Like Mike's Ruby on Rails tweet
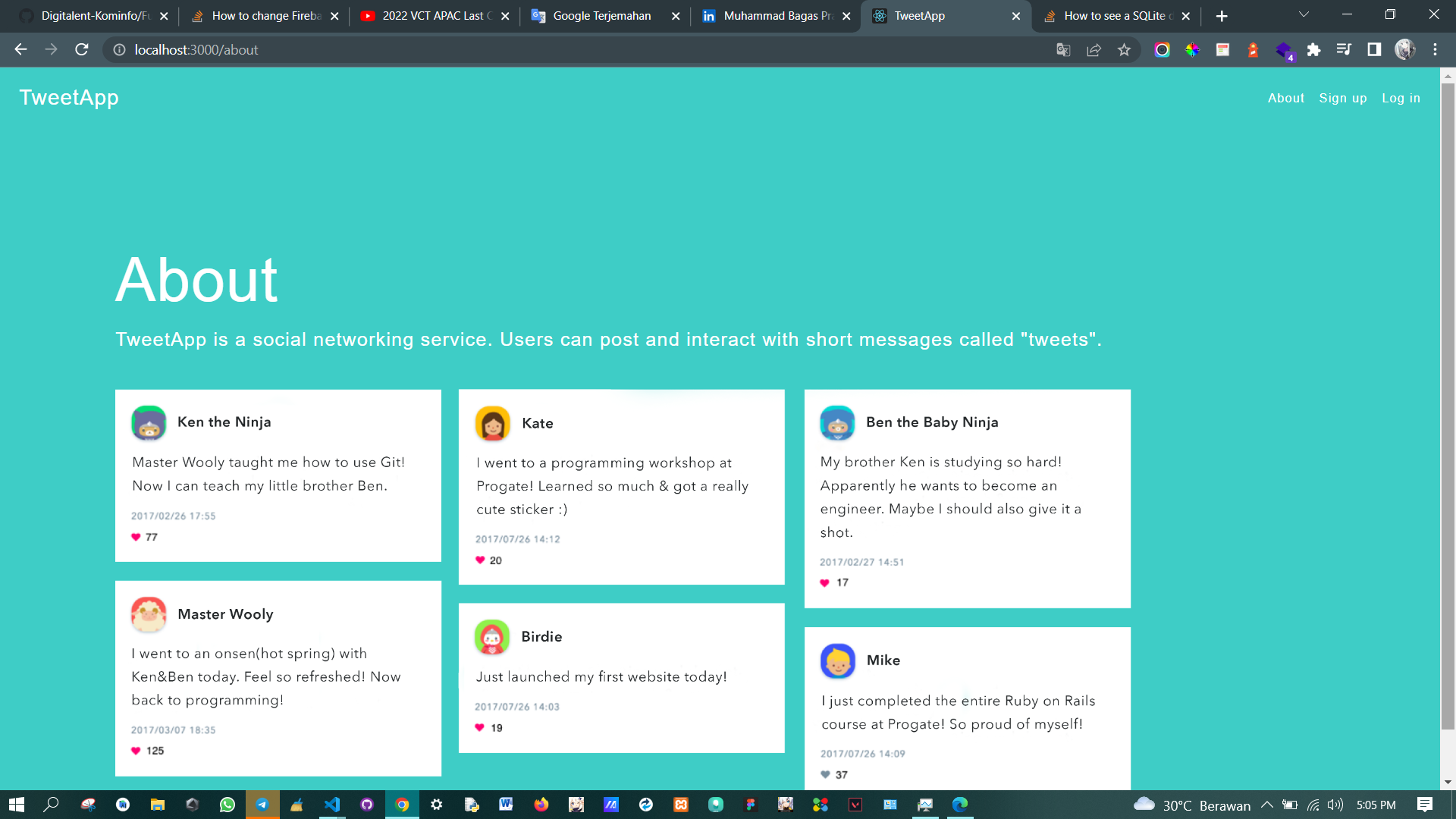This screenshot has width=1456, height=819. (x=825, y=774)
